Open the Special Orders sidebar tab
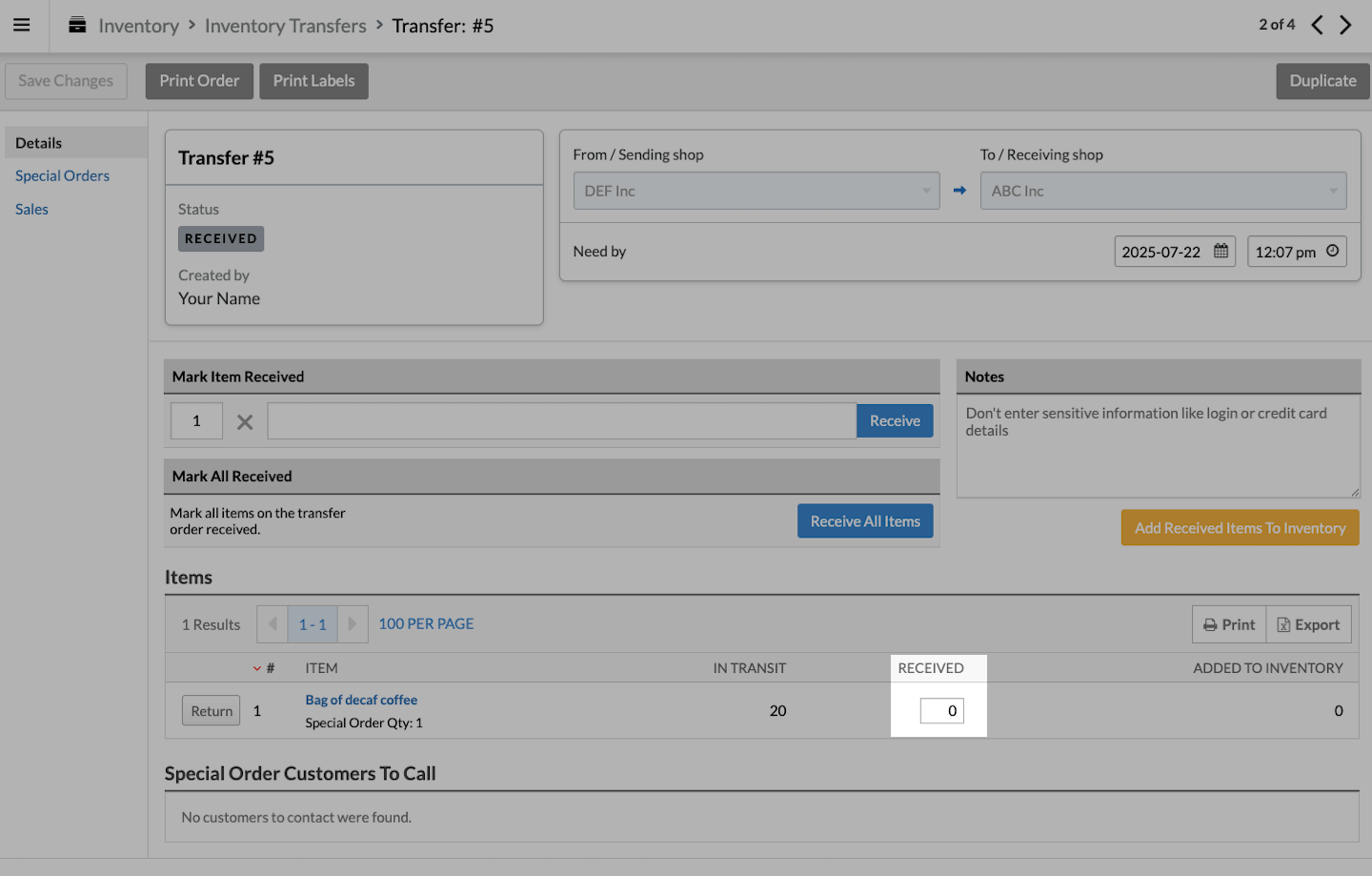This screenshot has height=876, width=1372. tap(62, 175)
